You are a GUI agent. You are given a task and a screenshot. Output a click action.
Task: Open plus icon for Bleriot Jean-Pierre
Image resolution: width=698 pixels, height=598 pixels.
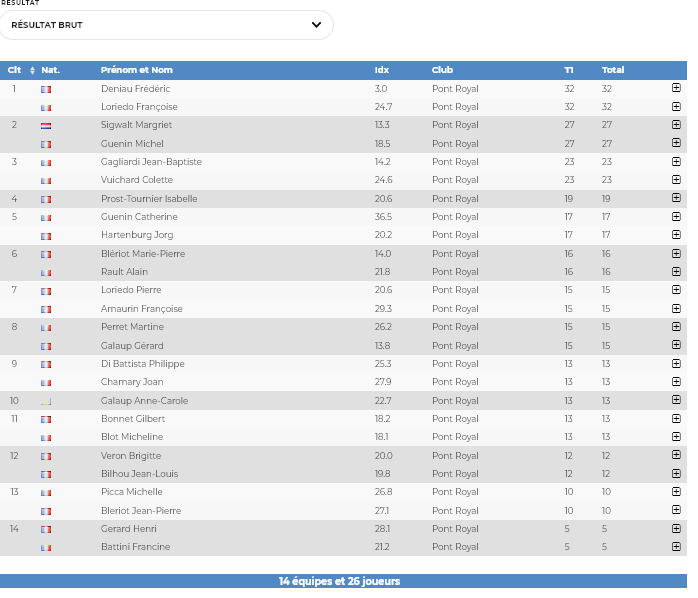click(676, 510)
